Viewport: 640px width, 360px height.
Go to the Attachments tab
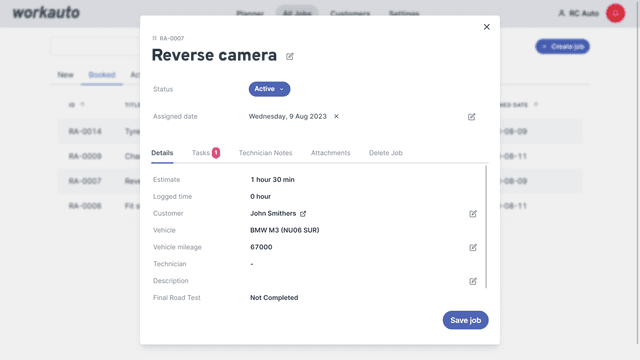point(330,153)
